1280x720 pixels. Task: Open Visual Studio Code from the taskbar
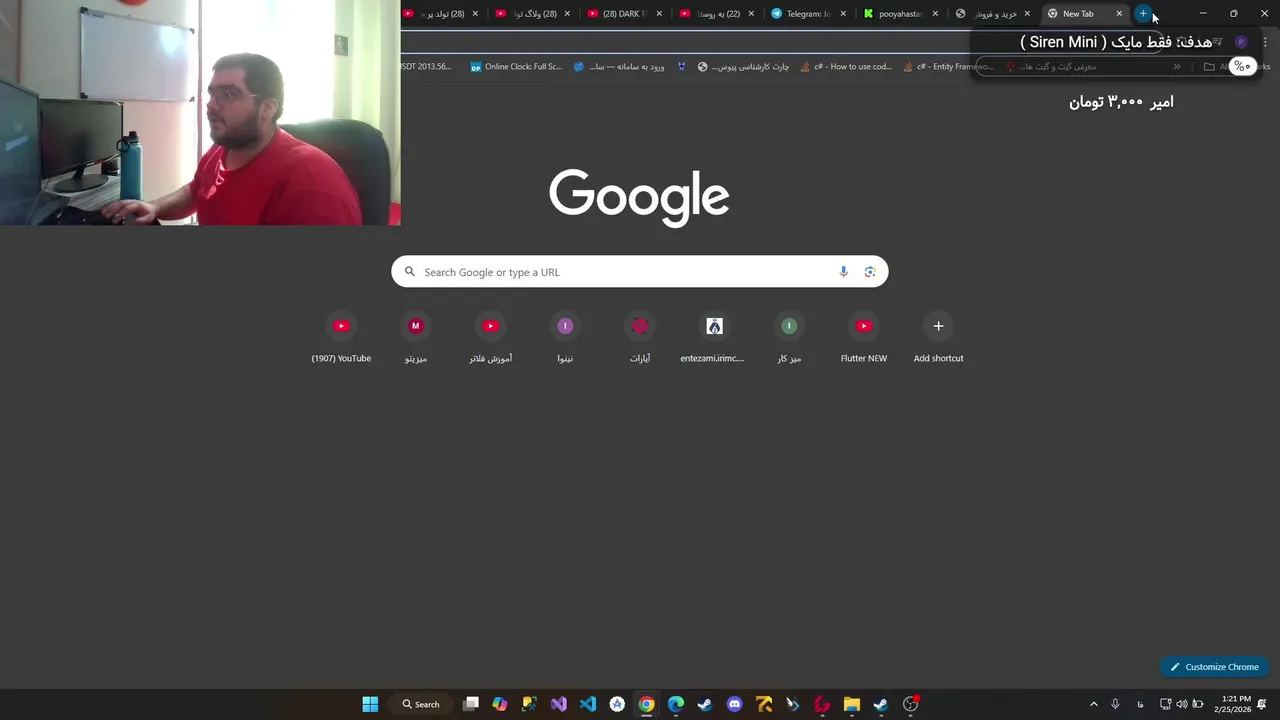tap(588, 704)
